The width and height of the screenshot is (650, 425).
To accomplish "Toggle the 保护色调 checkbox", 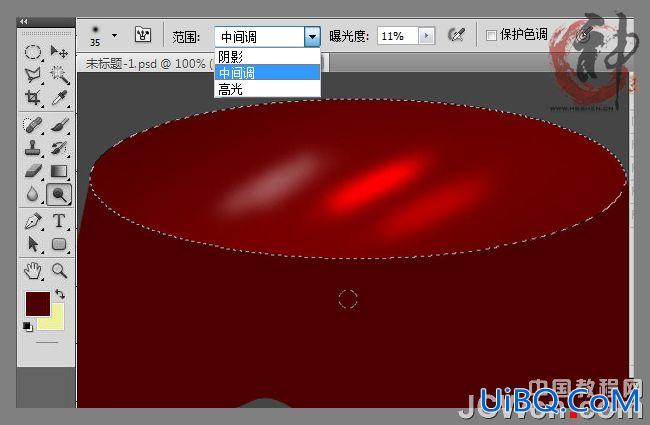I will tap(491, 36).
